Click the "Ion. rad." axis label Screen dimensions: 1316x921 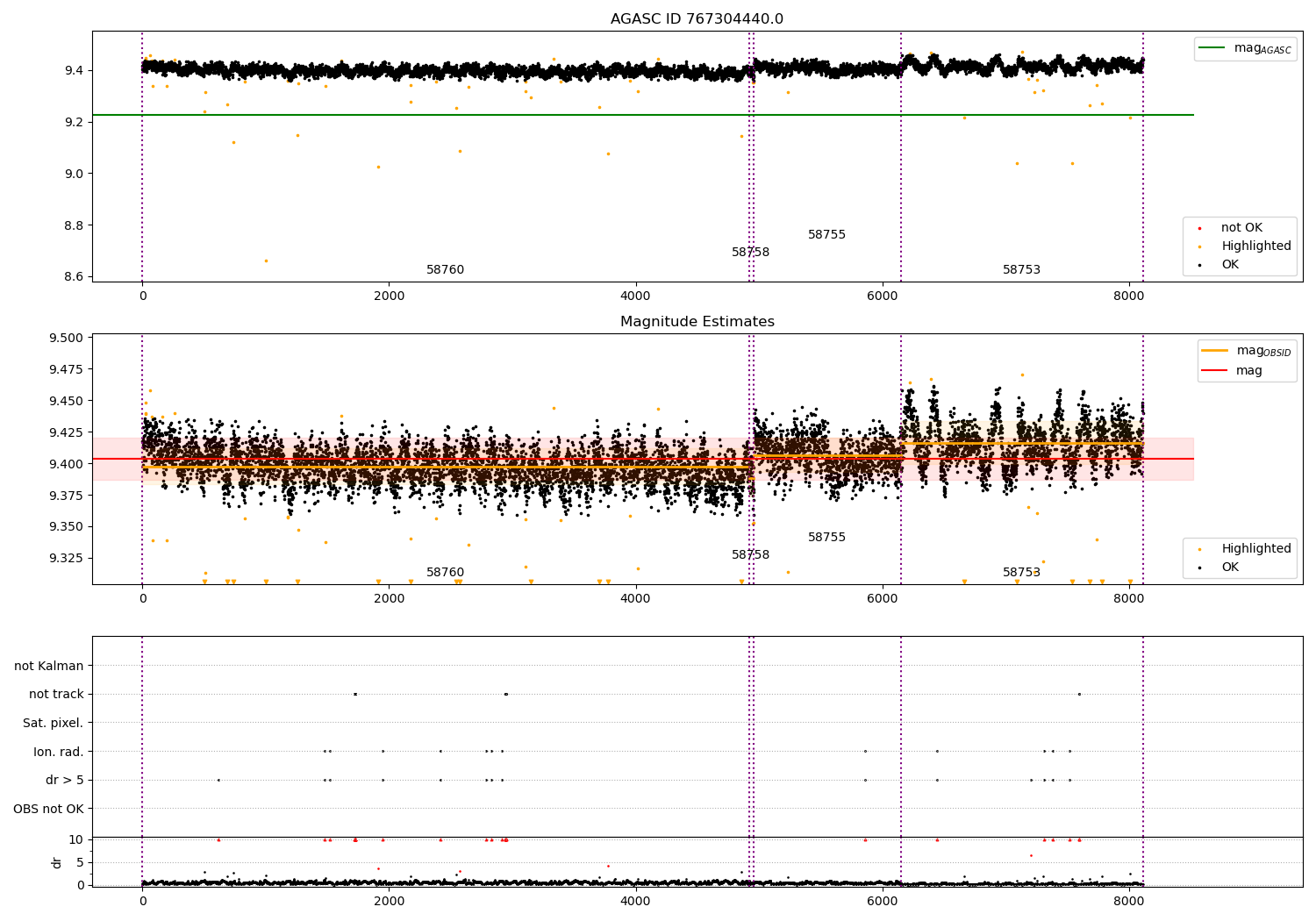point(59,752)
